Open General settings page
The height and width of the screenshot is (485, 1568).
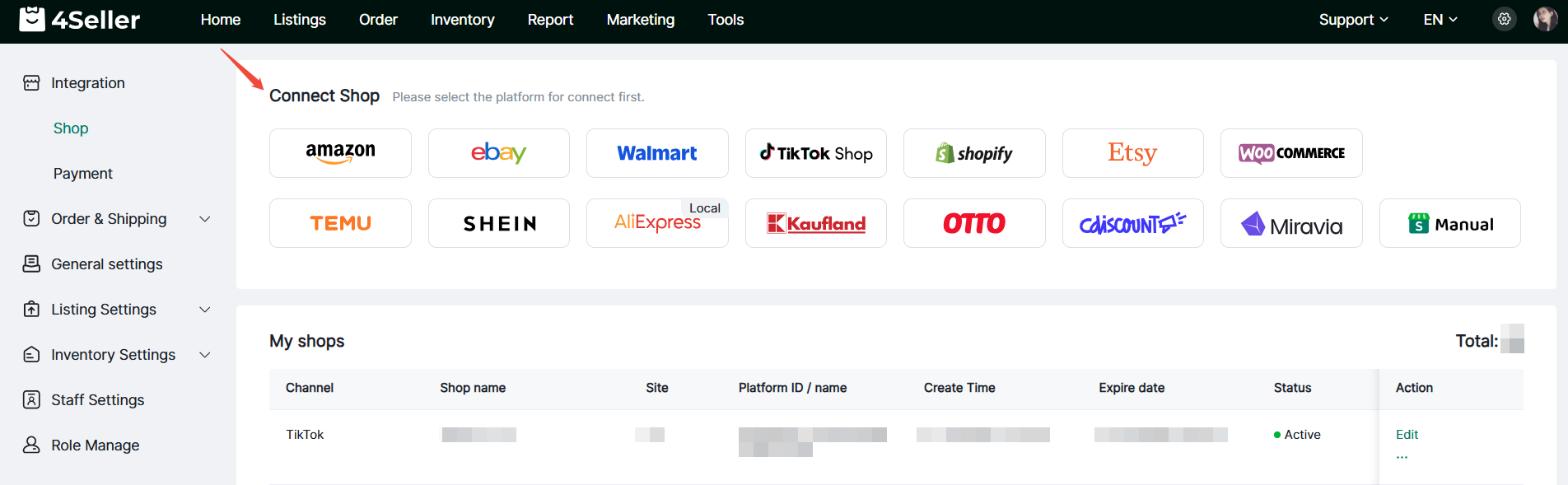107,264
